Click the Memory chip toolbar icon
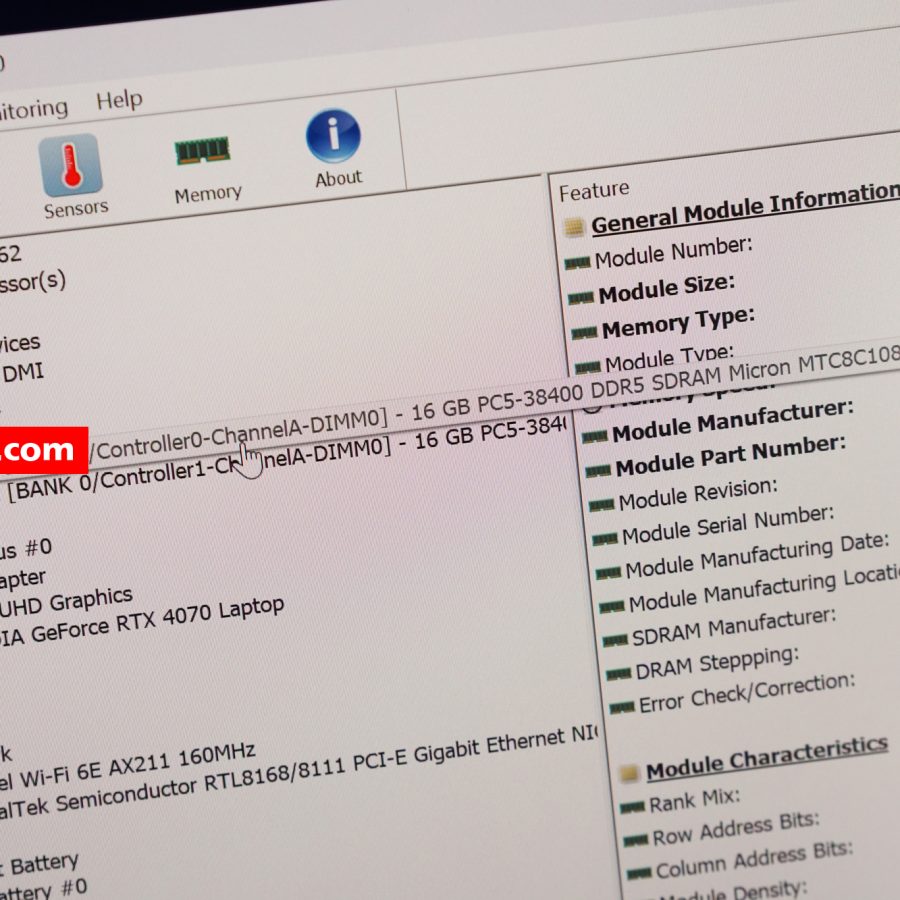Screen dimensions: 900x900 pos(202,151)
